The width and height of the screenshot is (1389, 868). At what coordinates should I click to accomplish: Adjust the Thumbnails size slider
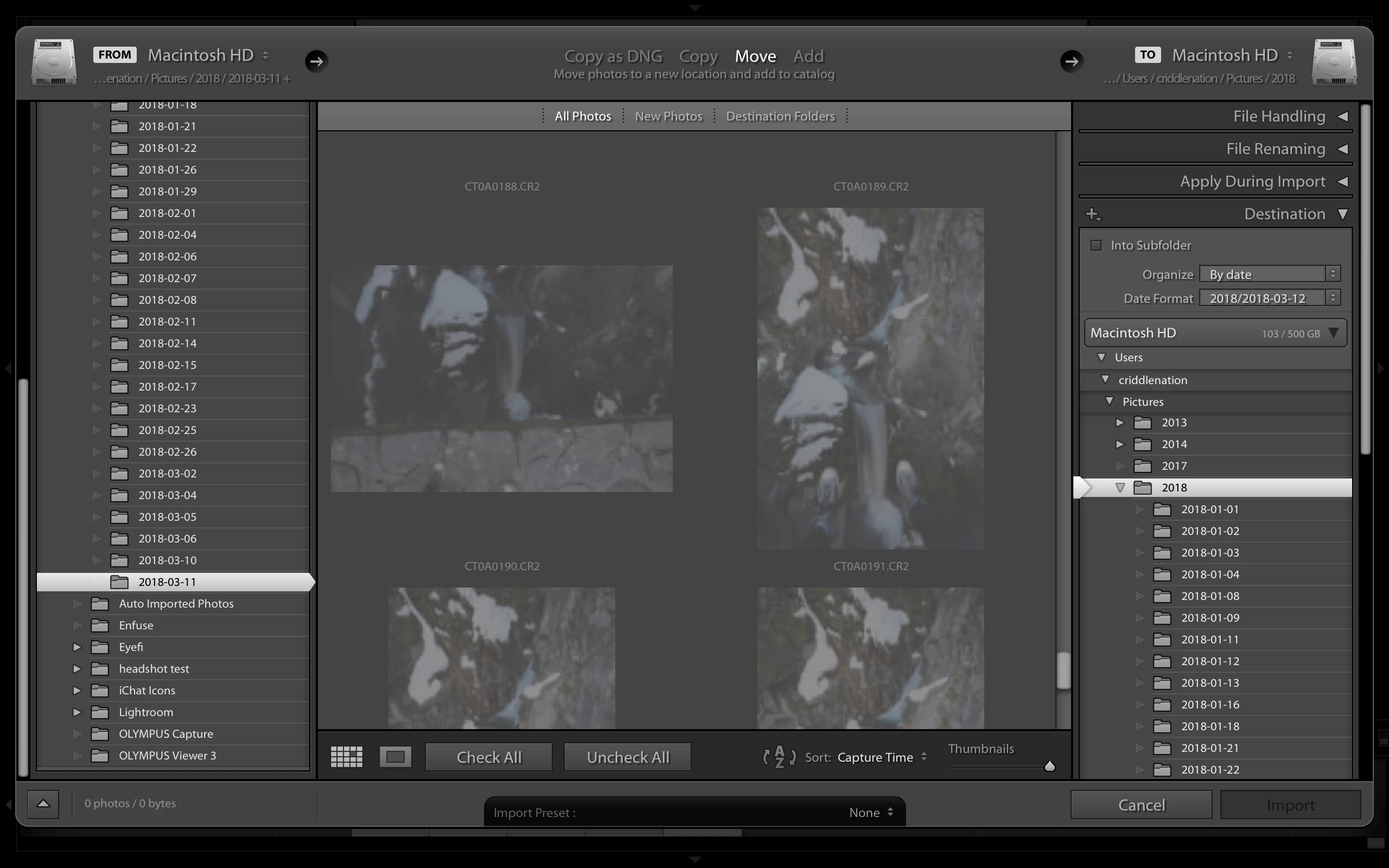point(1049,767)
